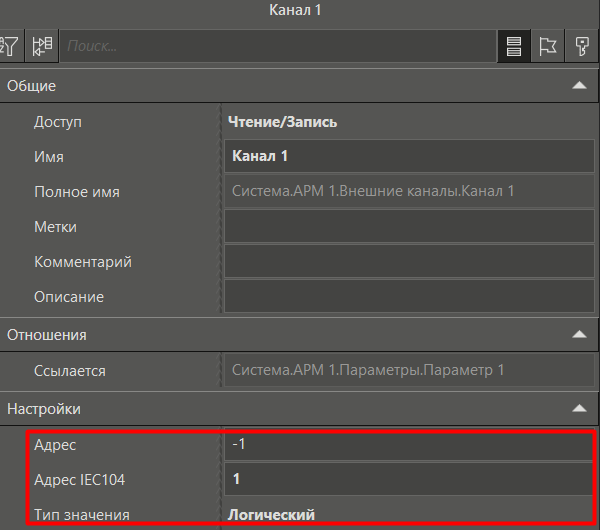The height and width of the screenshot is (530, 600).
Task: Edit the Имя field value Канал 1
Action: (409, 157)
